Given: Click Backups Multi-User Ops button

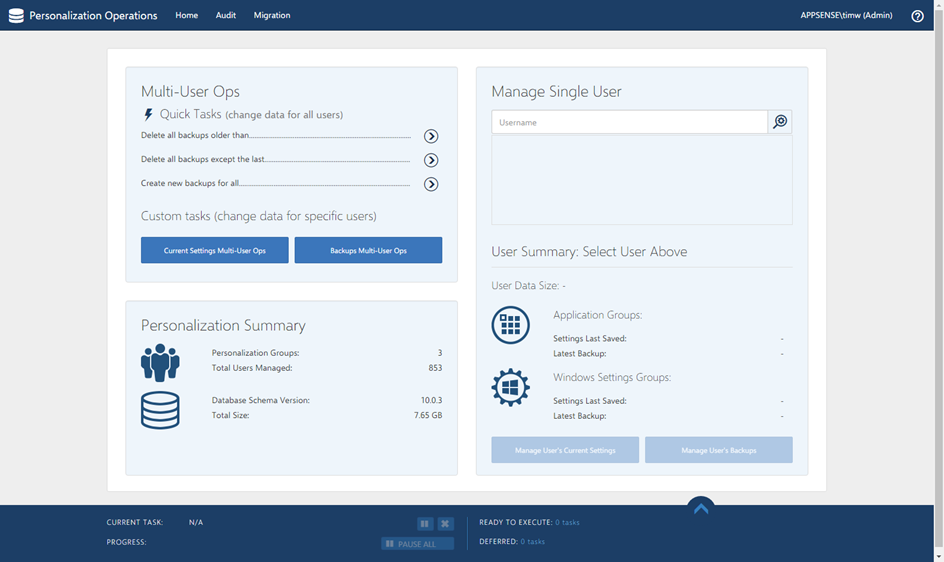Looking at the screenshot, I should pyautogui.click(x=368, y=250).
